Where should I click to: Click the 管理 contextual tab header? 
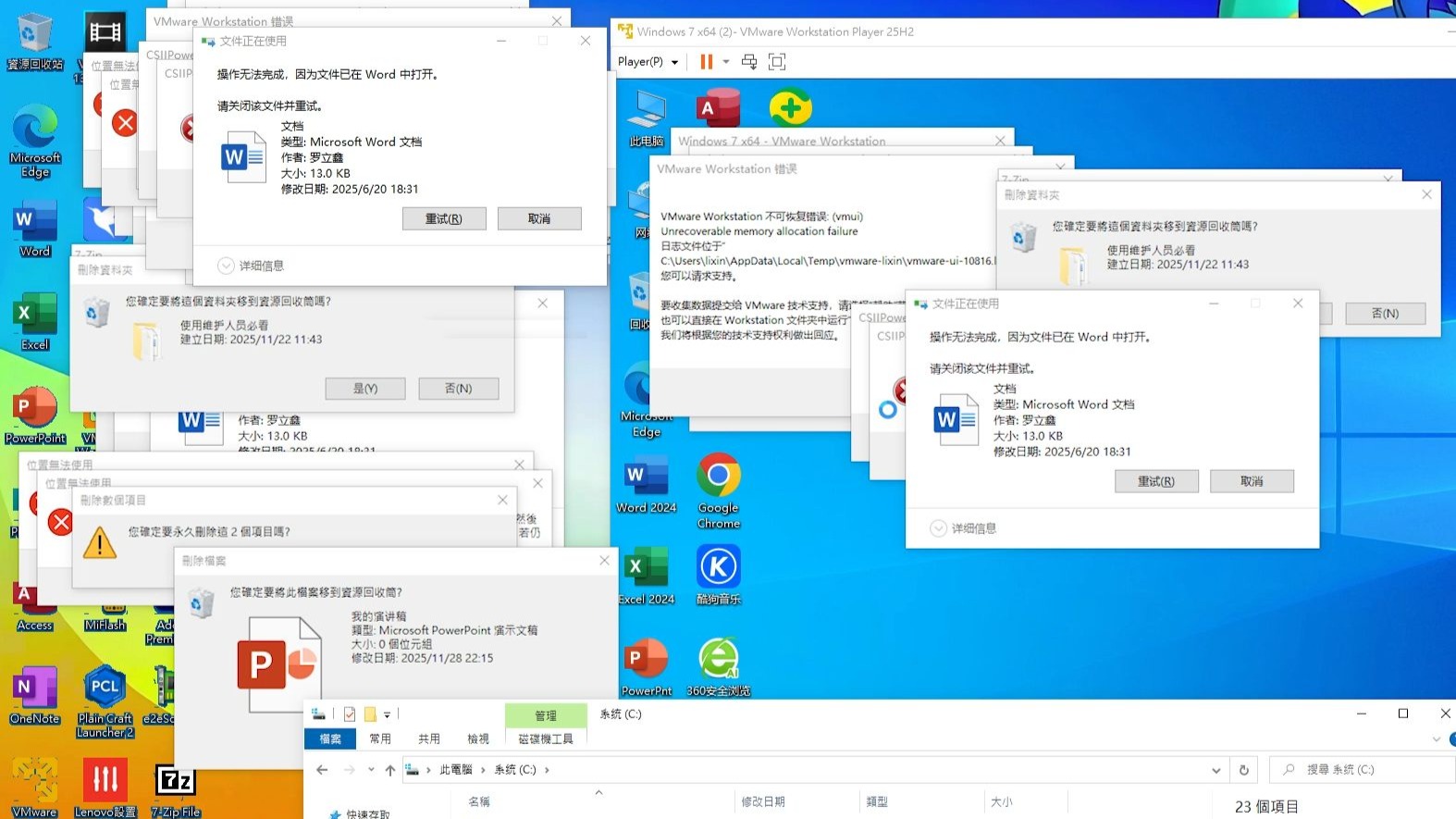(x=546, y=715)
